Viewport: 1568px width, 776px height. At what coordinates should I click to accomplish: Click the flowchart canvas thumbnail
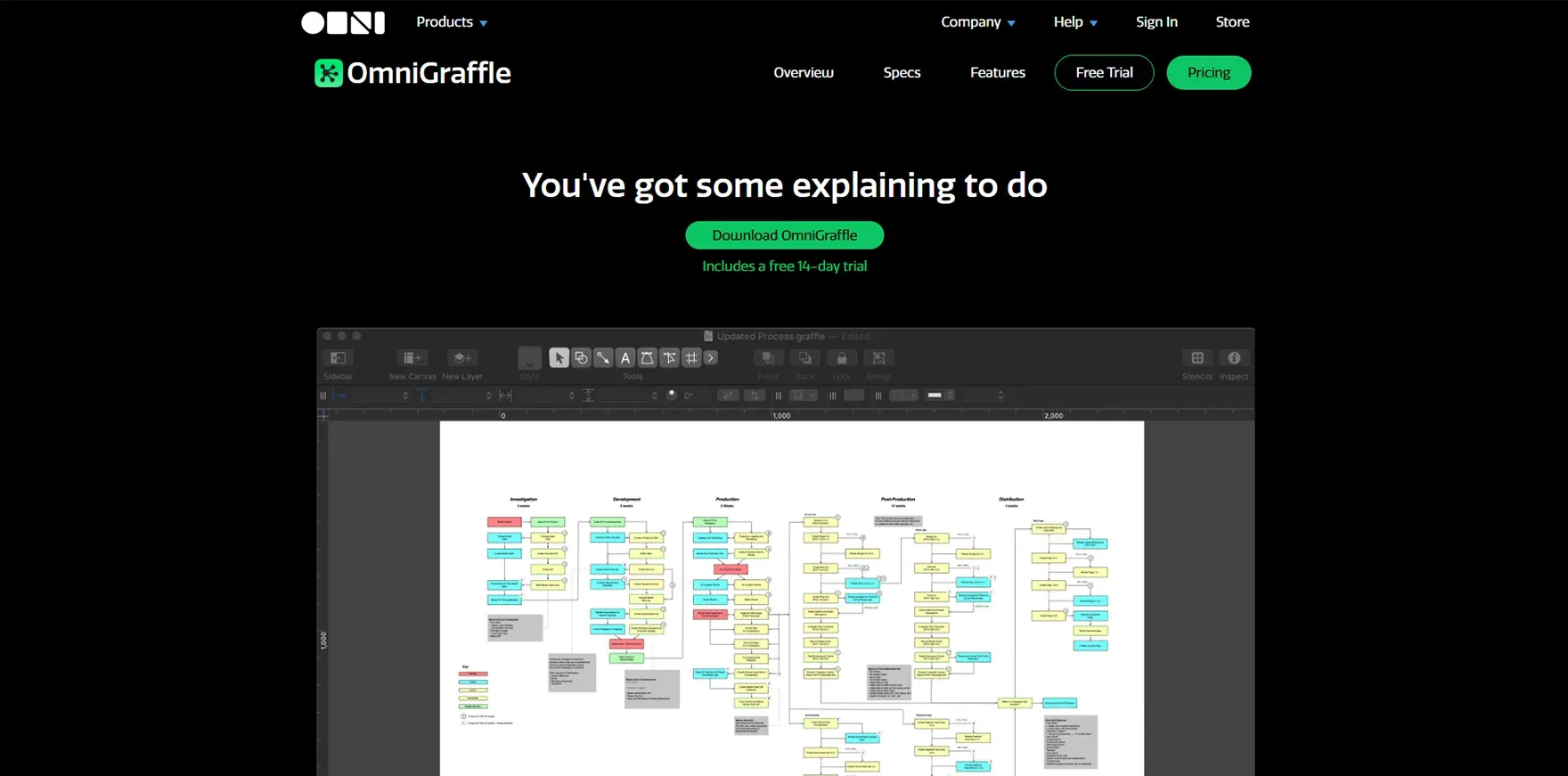tap(791, 598)
